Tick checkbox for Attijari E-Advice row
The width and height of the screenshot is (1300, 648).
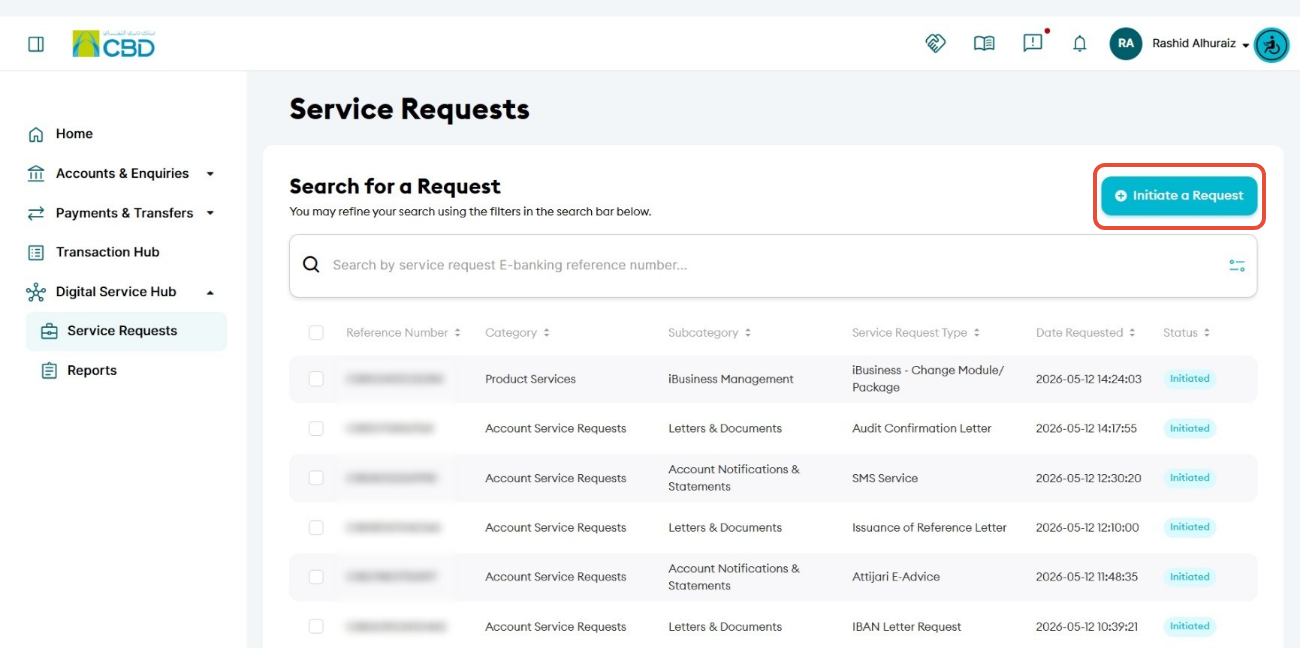click(x=316, y=577)
